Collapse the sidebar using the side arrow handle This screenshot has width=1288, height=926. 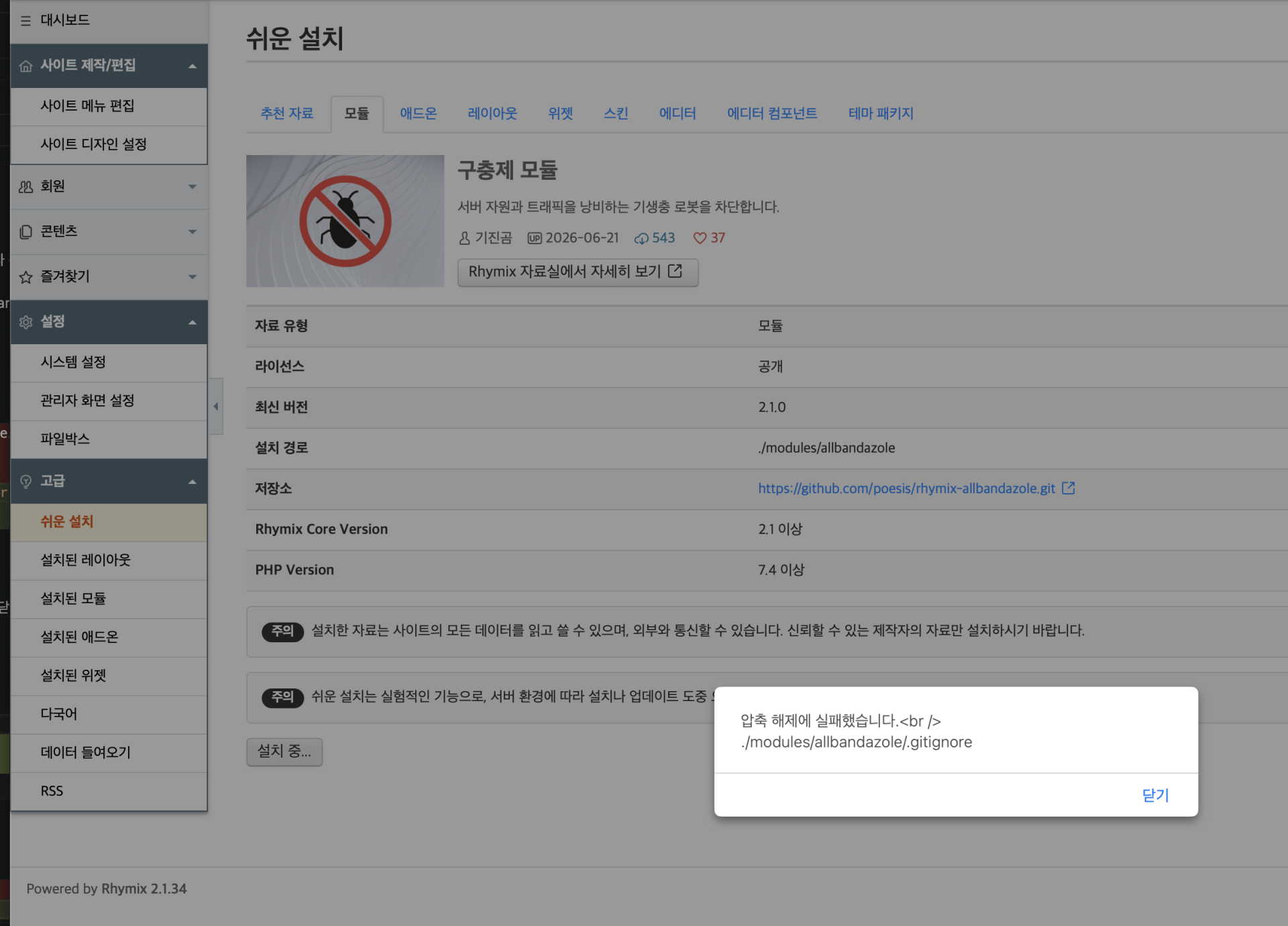click(216, 406)
